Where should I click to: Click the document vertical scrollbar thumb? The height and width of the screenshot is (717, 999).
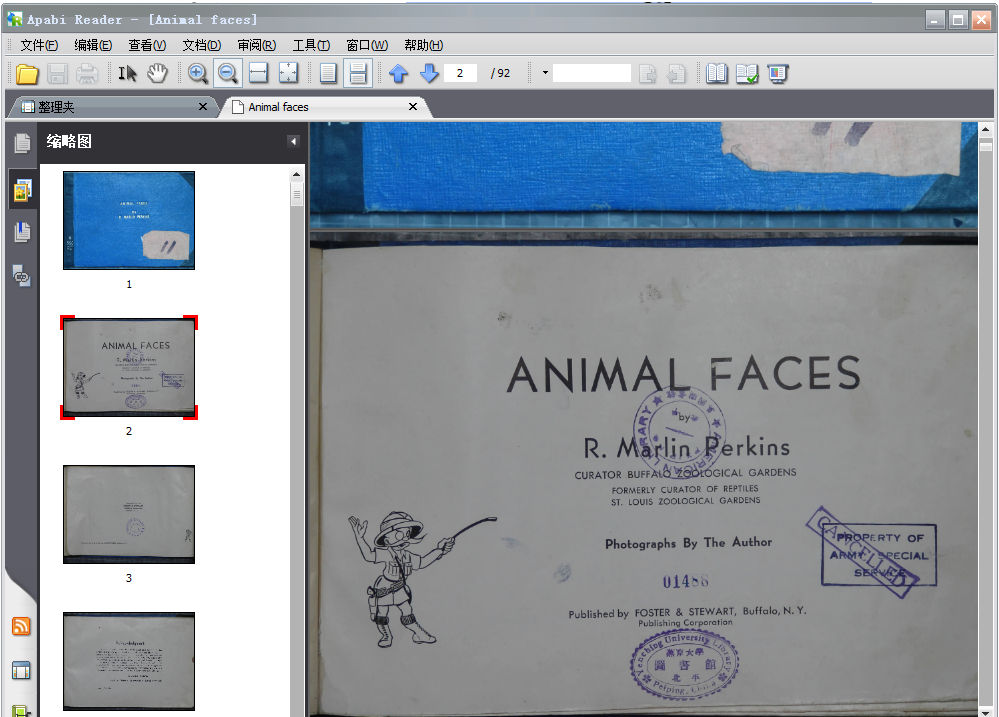(986, 146)
